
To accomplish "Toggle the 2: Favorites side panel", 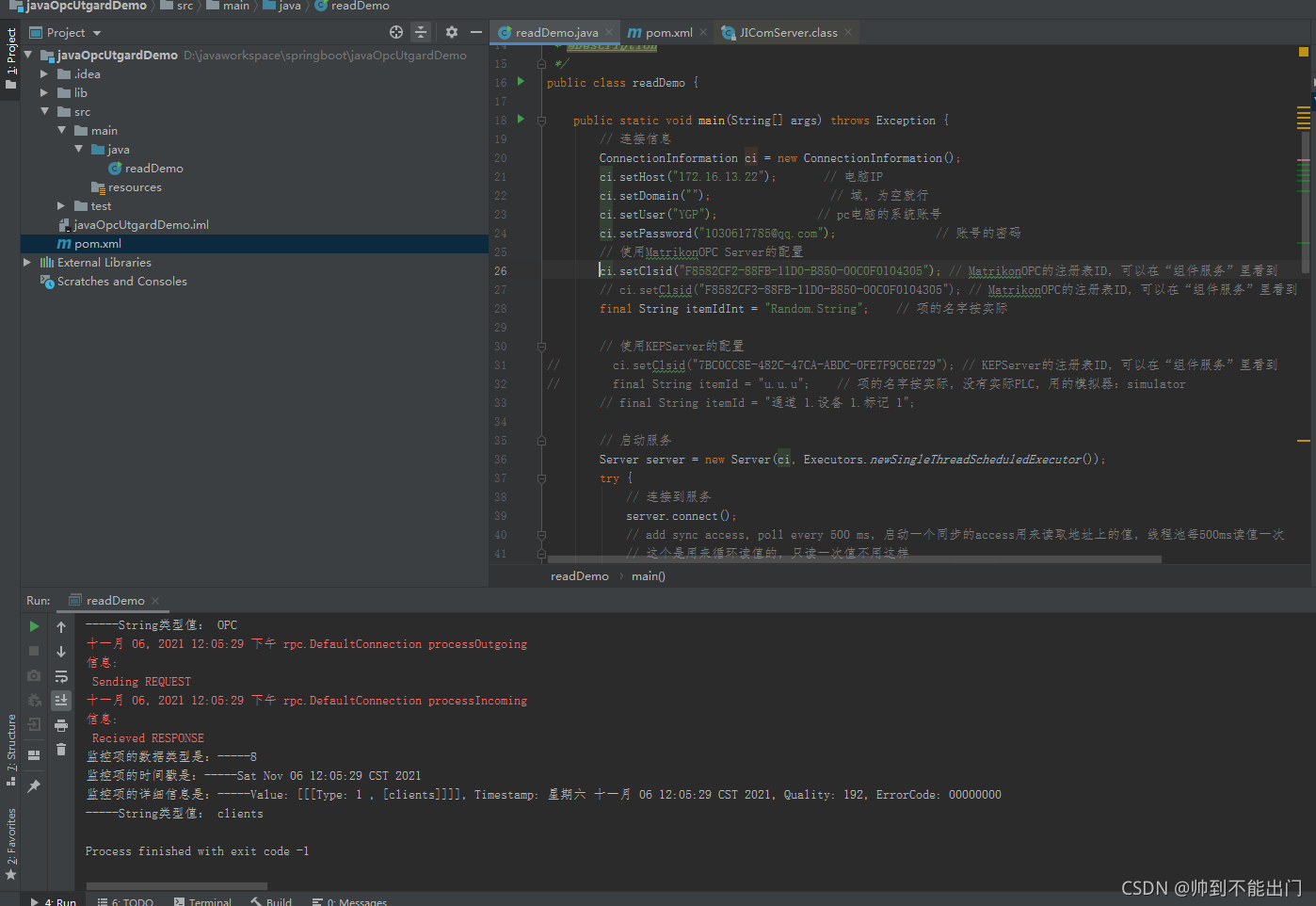I will [x=10, y=845].
